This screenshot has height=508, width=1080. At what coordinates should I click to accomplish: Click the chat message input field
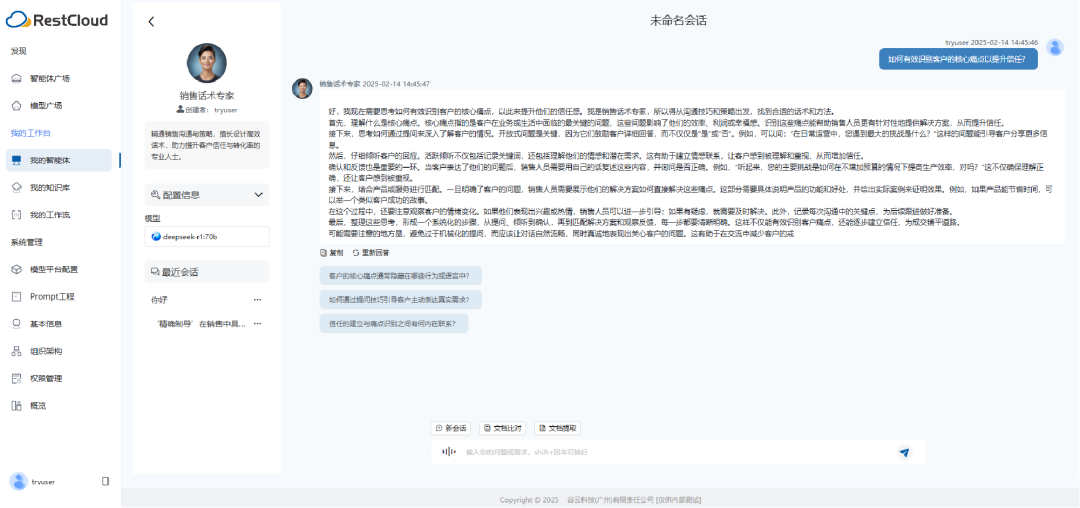tap(670, 452)
